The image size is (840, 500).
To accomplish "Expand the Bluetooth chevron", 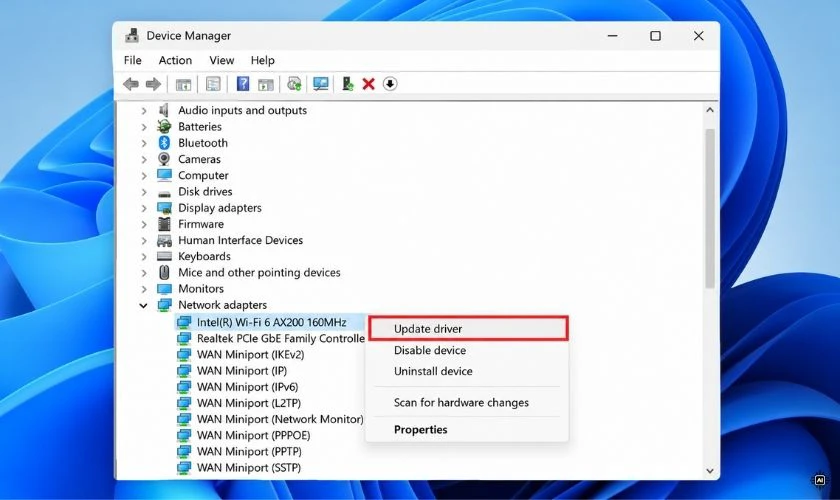I will [x=144, y=143].
